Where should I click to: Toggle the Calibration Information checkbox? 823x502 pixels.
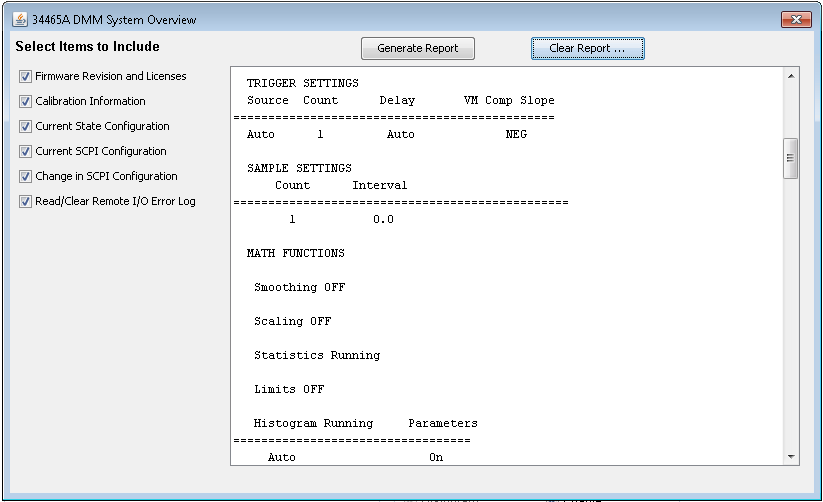click(x=25, y=101)
